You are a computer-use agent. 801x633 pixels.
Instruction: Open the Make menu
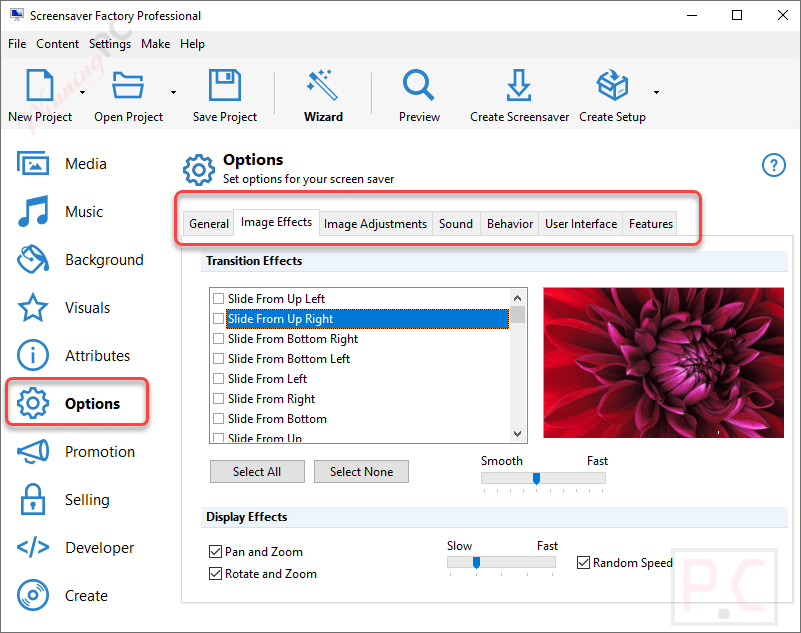tap(155, 44)
